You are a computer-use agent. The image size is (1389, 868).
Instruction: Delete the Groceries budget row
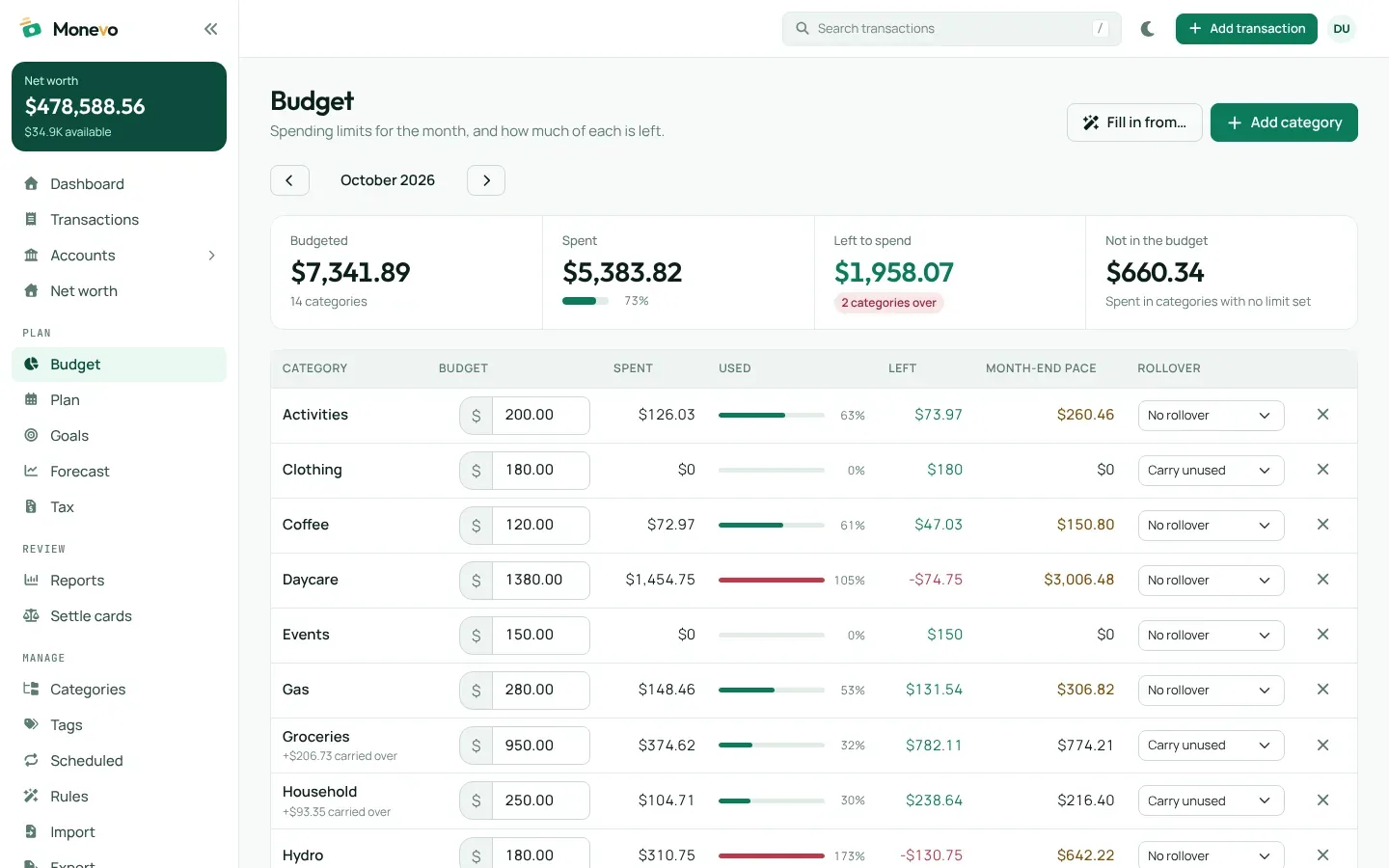[1322, 746]
